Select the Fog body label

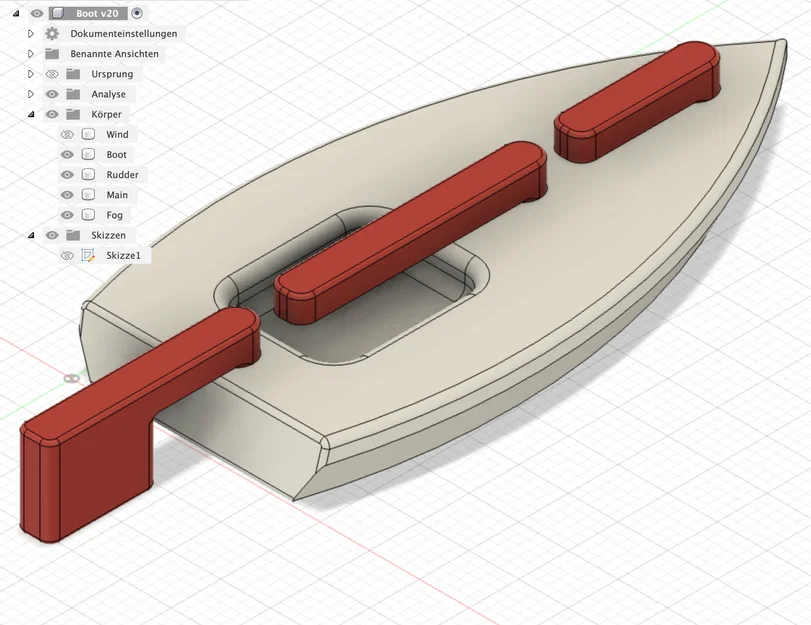coord(115,215)
